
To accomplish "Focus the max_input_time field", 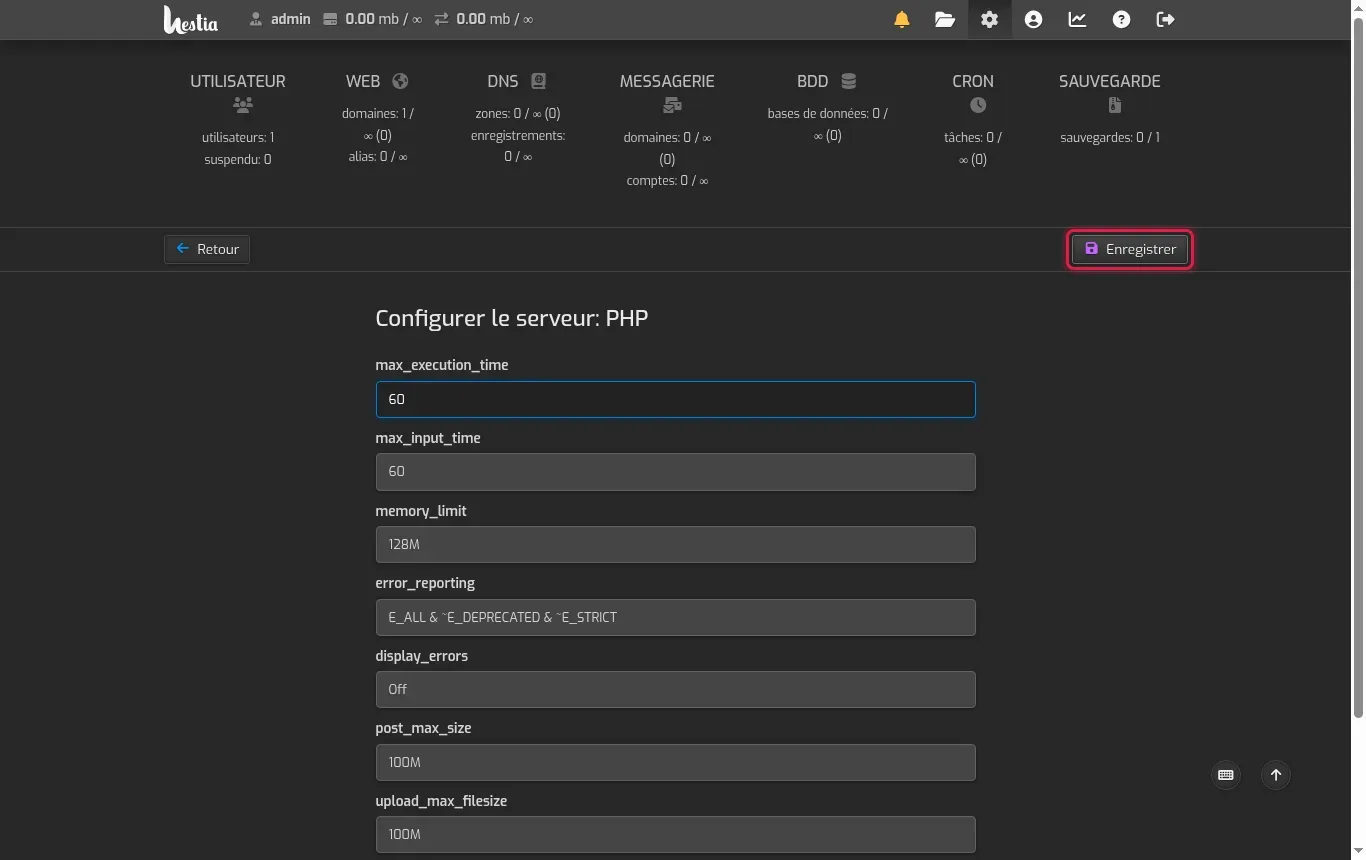I will [675, 472].
